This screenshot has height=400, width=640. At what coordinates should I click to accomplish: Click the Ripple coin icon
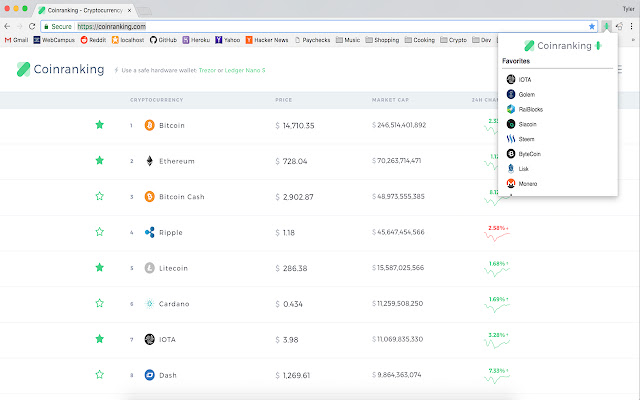[150, 232]
